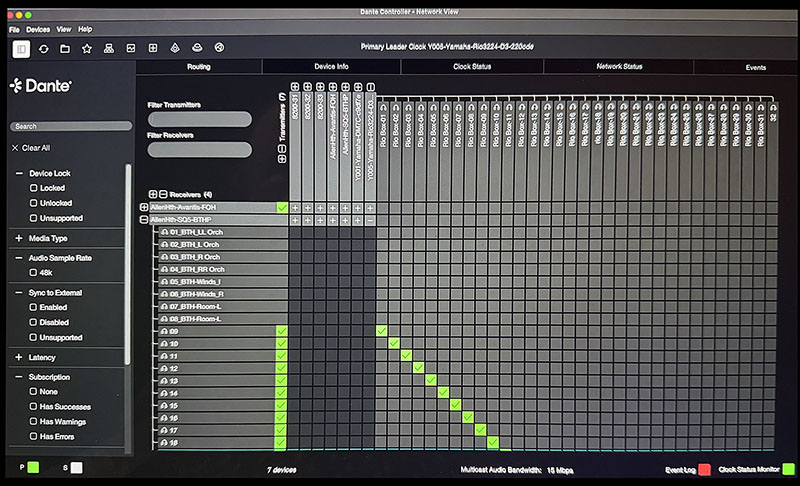Collapse the Subscription filter section
This screenshot has width=800, height=486.
click(x=19, y=377)
